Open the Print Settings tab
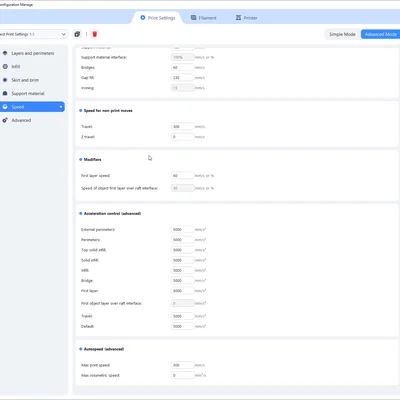The height and width of the screenshot is (400, 400). 157,18
